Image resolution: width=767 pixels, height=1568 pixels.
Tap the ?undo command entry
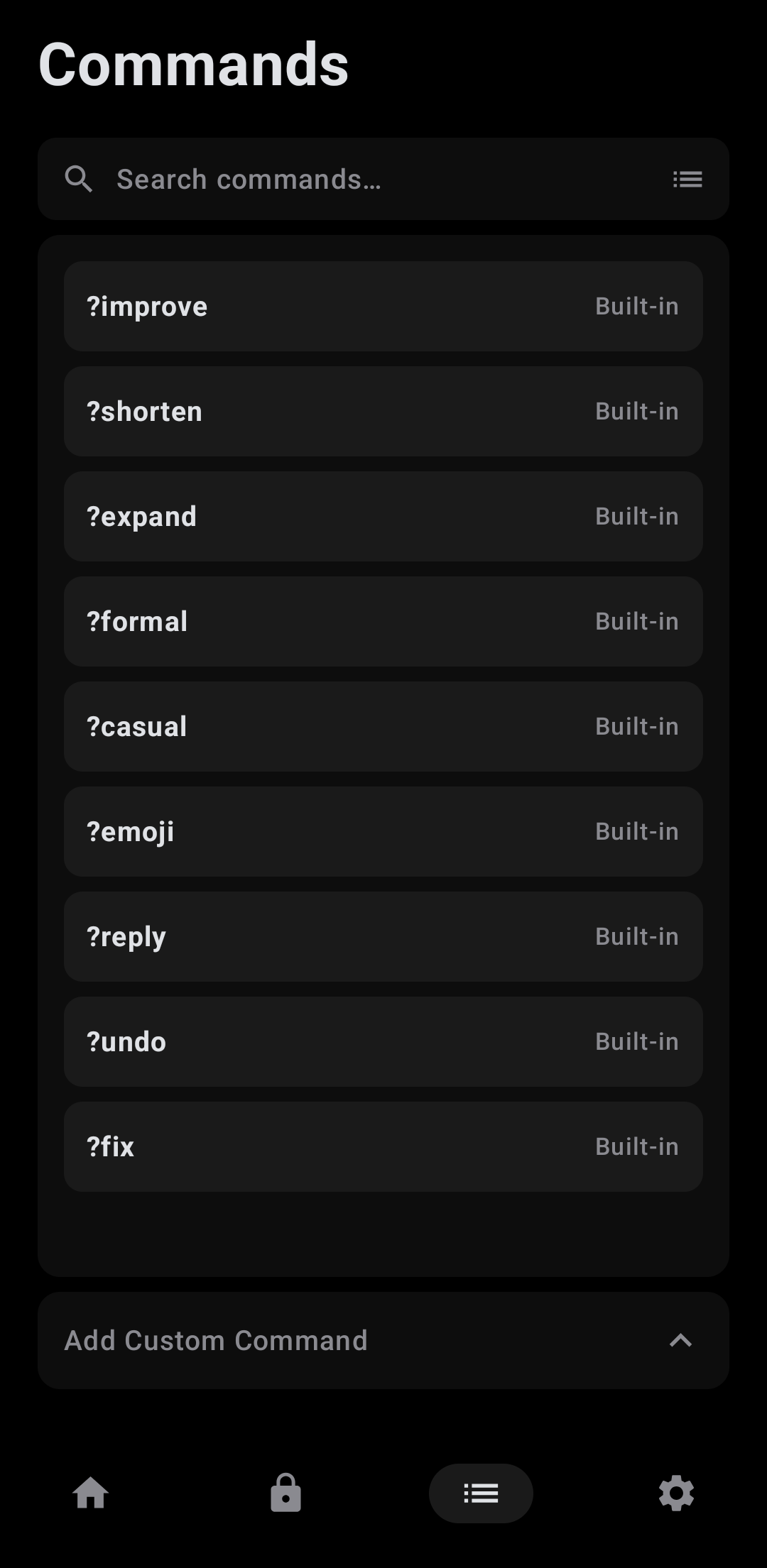pos(383,1041)
